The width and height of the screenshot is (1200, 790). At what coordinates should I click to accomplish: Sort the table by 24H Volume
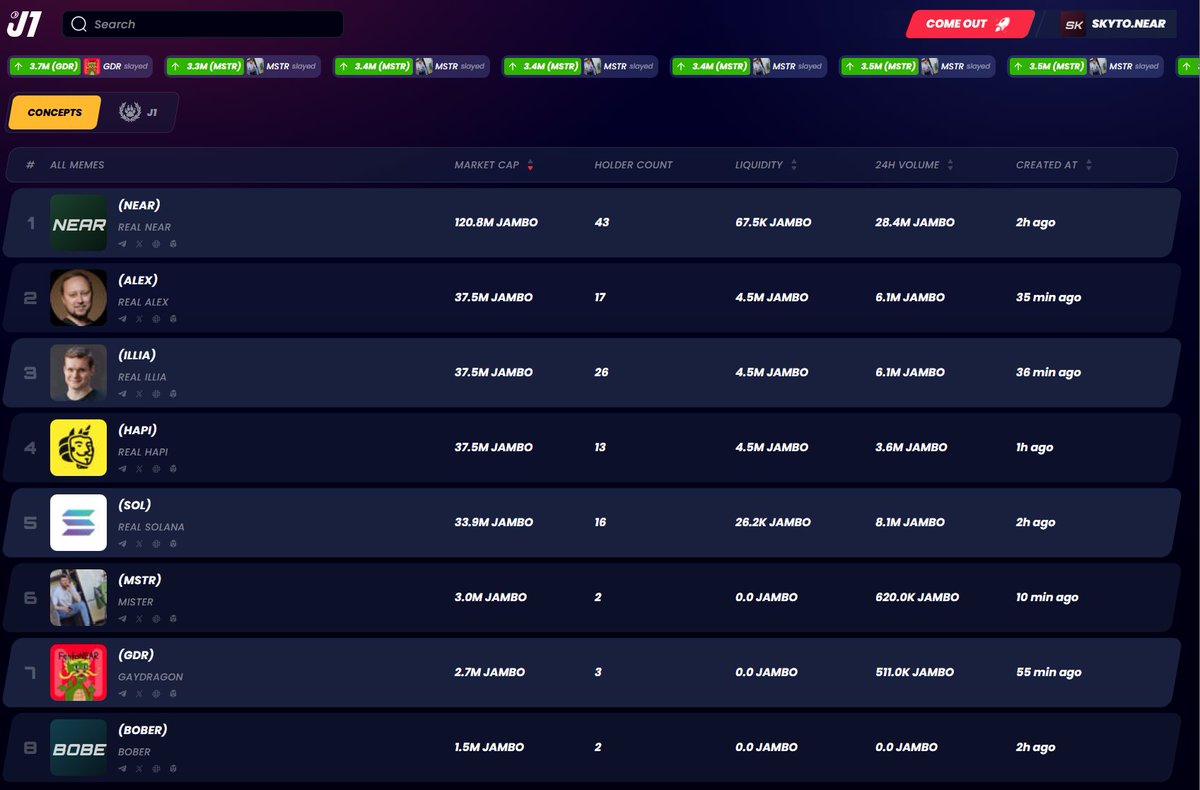tap(914, 165)
